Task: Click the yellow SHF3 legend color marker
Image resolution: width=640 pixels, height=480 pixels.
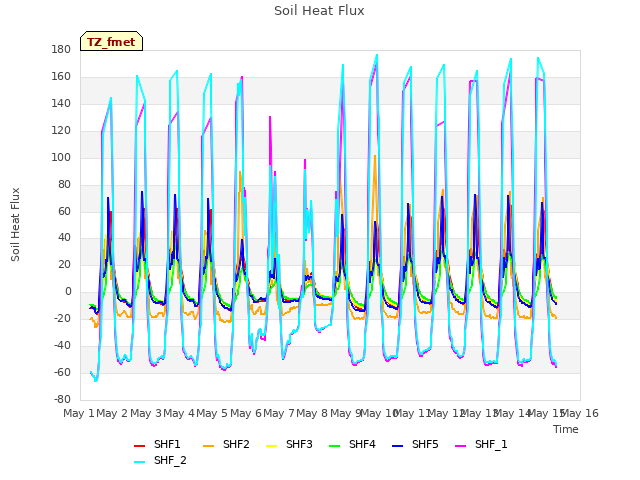Action: [x=271, y=446]
